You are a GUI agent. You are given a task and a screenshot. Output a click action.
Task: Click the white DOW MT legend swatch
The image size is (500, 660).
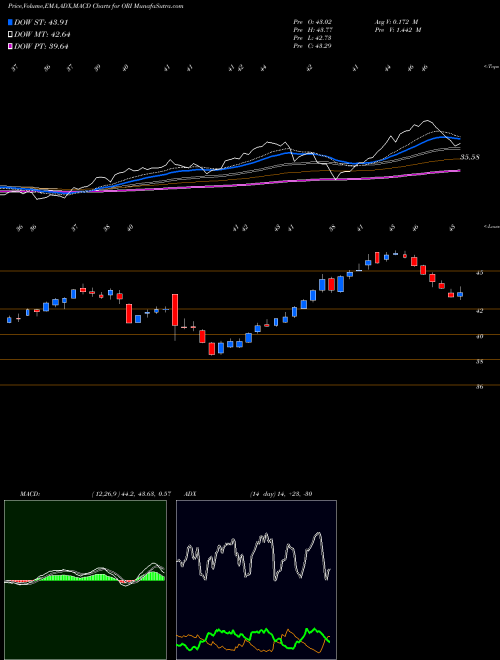tap(11, 35)
